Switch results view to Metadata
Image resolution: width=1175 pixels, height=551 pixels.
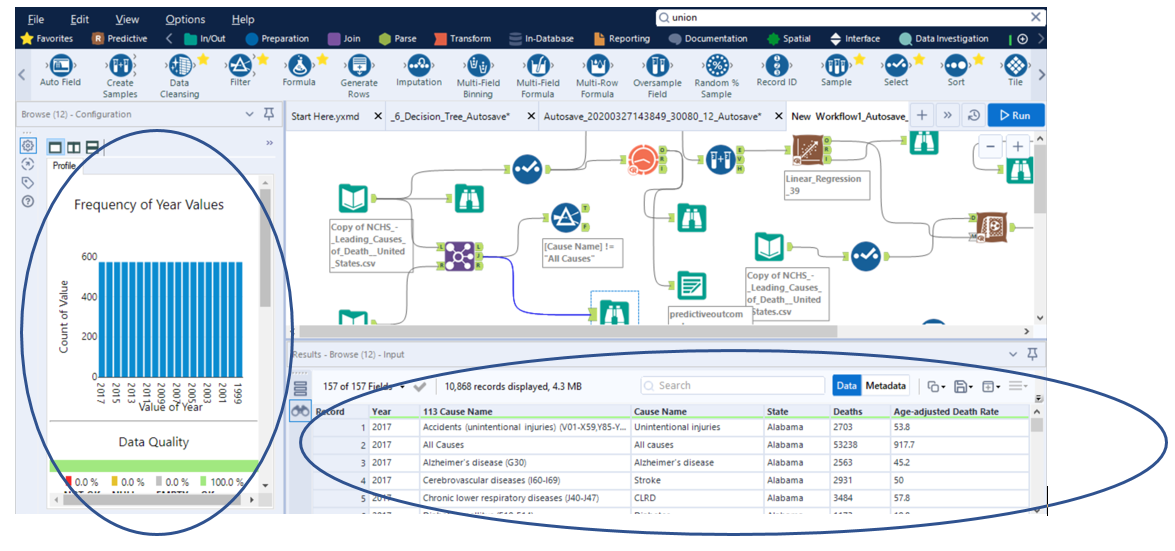(885, 386)
